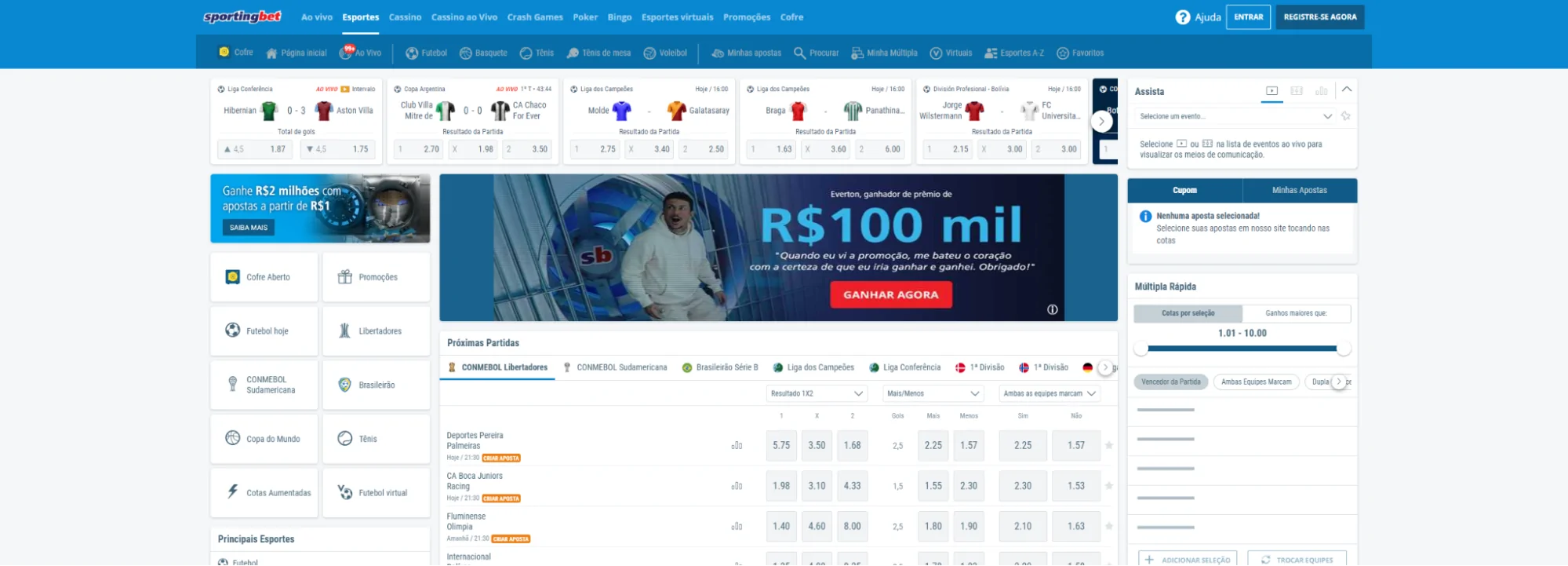Open Virtuais in the sports toolbar
This screenshot has width=1568, height=566.
pos(951,53)
